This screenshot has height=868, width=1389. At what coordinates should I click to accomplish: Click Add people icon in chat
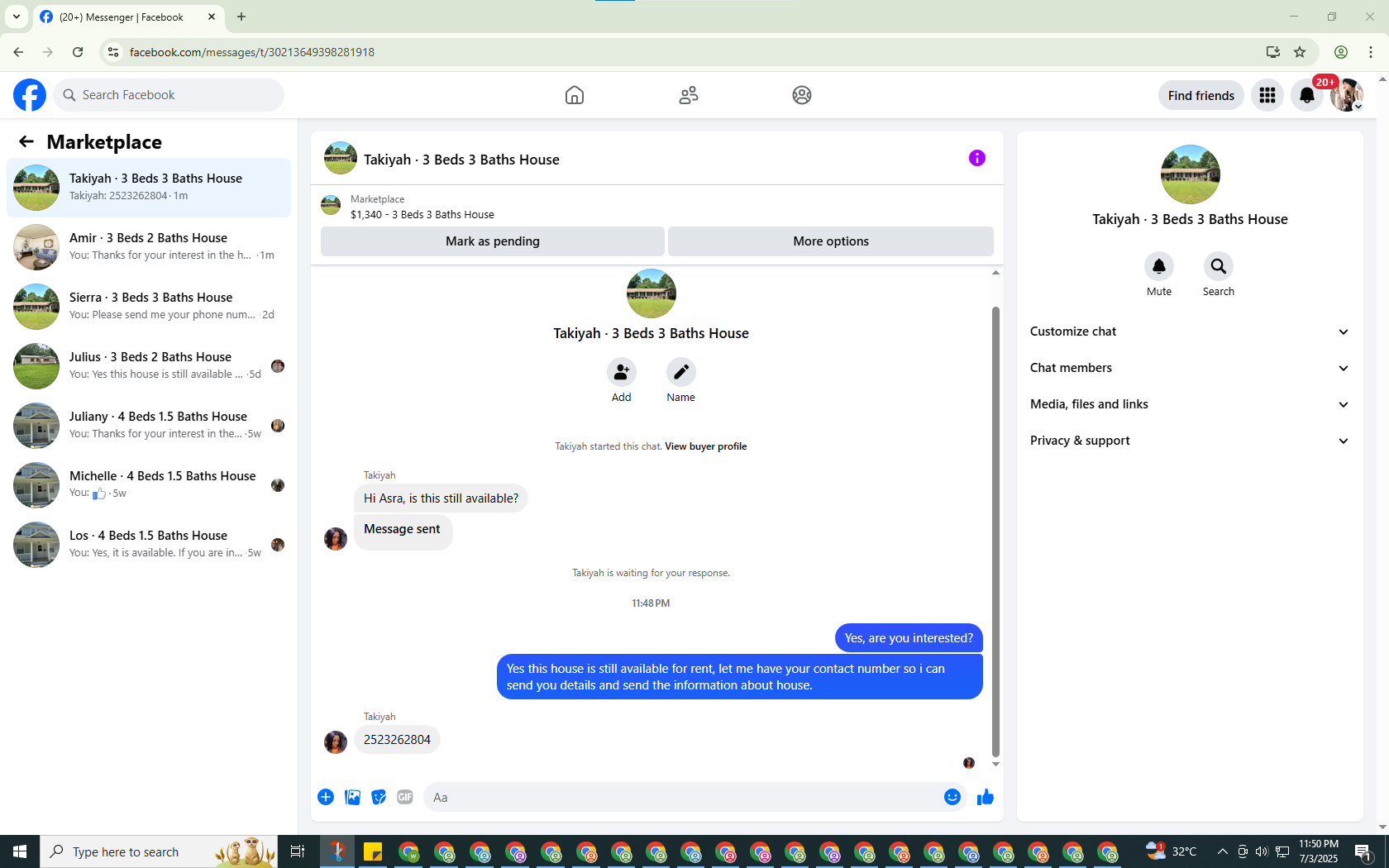point(622,372)
